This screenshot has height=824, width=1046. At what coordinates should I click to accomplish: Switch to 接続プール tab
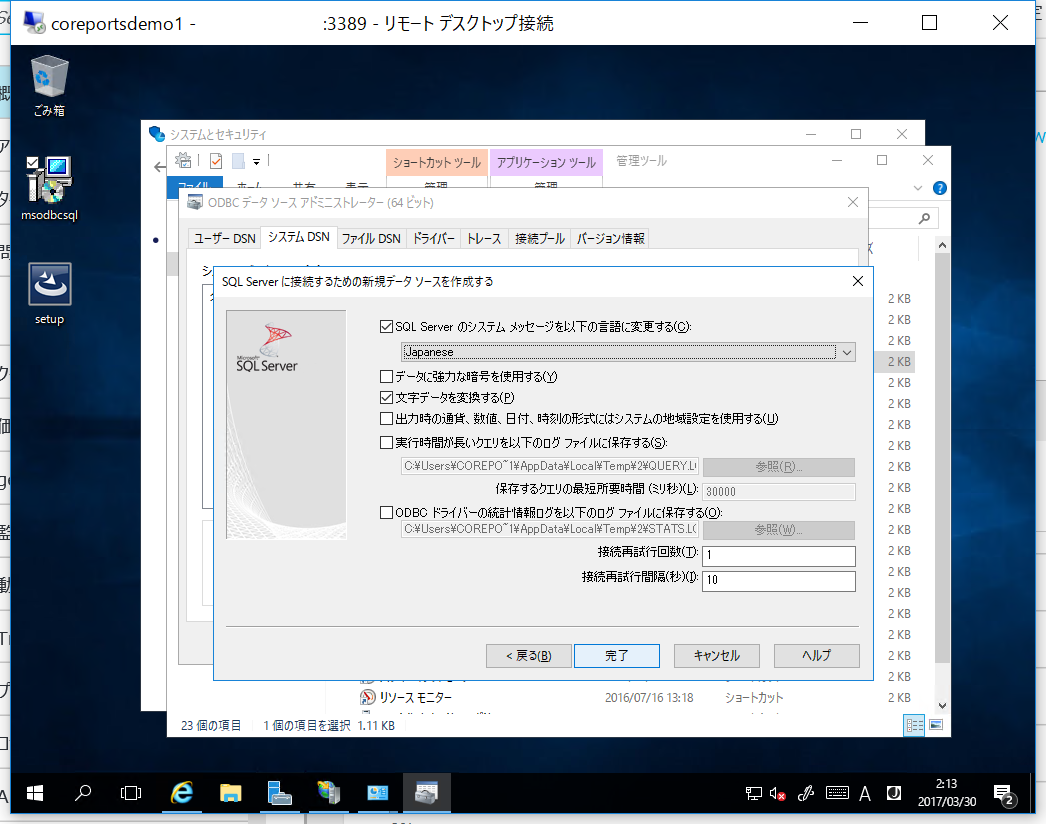(540, 238)
